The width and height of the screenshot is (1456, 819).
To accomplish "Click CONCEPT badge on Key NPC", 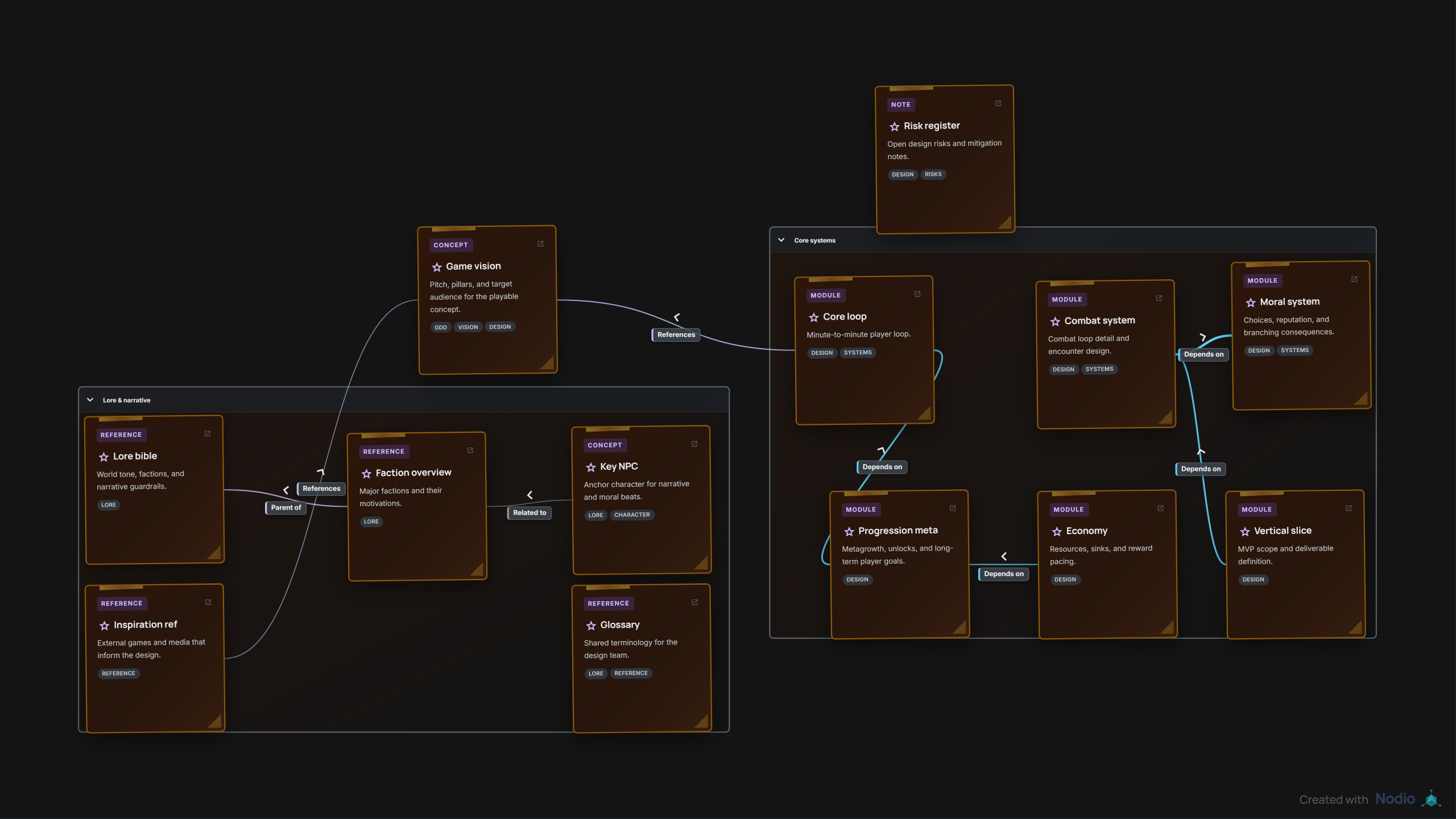I will coord(604,445).
